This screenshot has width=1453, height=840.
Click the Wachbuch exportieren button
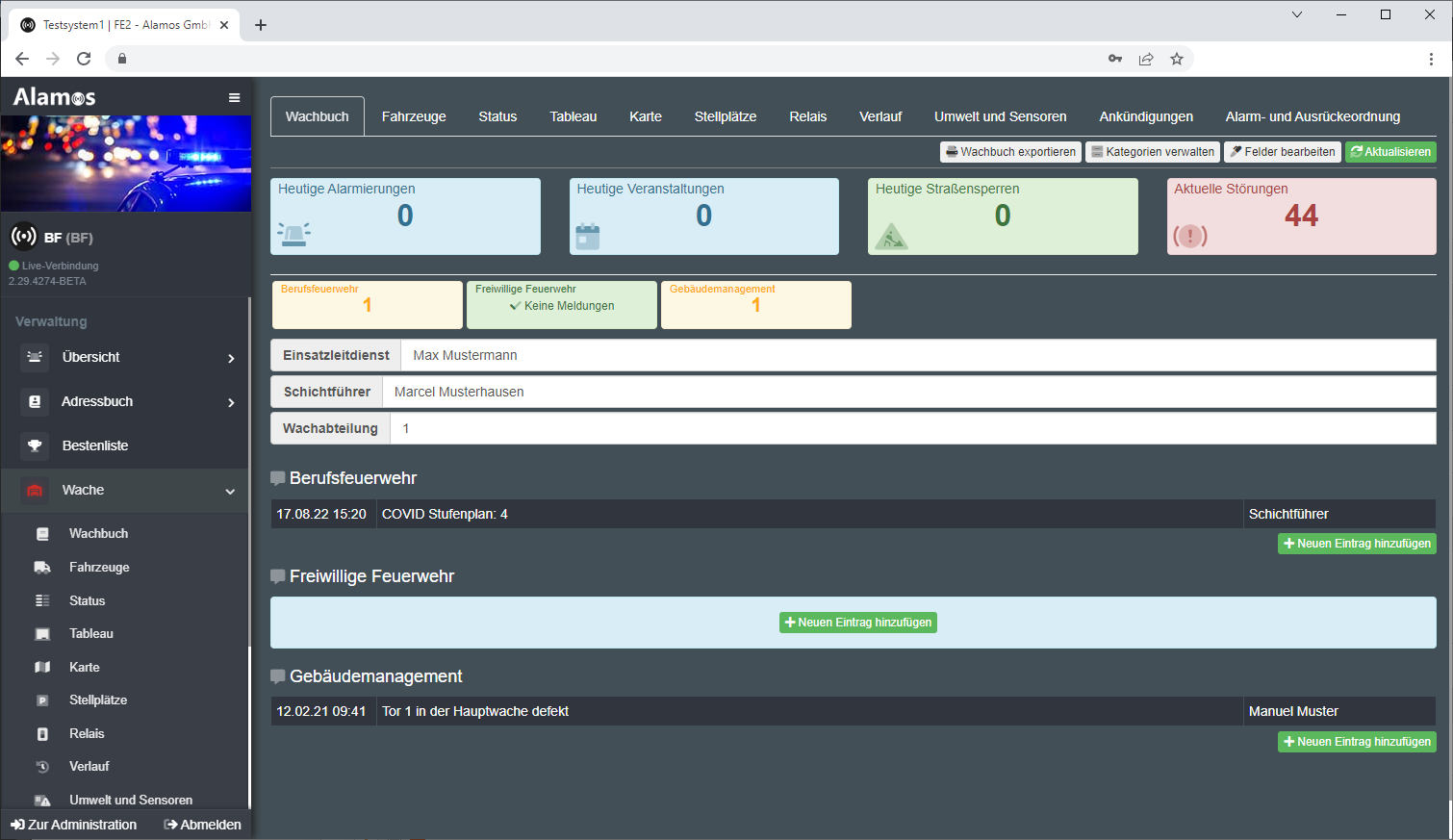pos(1010,152)
